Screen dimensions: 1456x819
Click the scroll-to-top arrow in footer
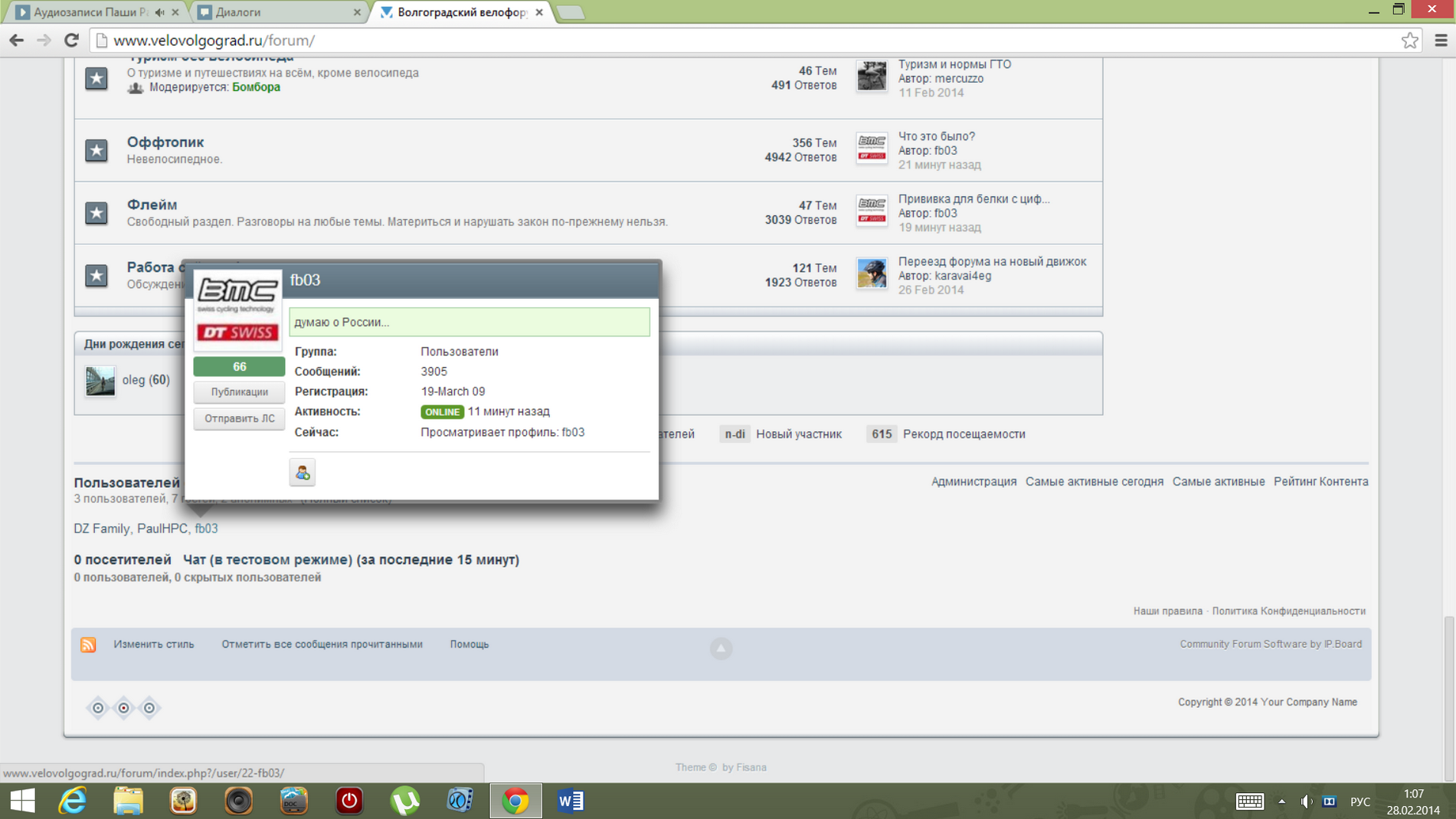click(721, 649)
